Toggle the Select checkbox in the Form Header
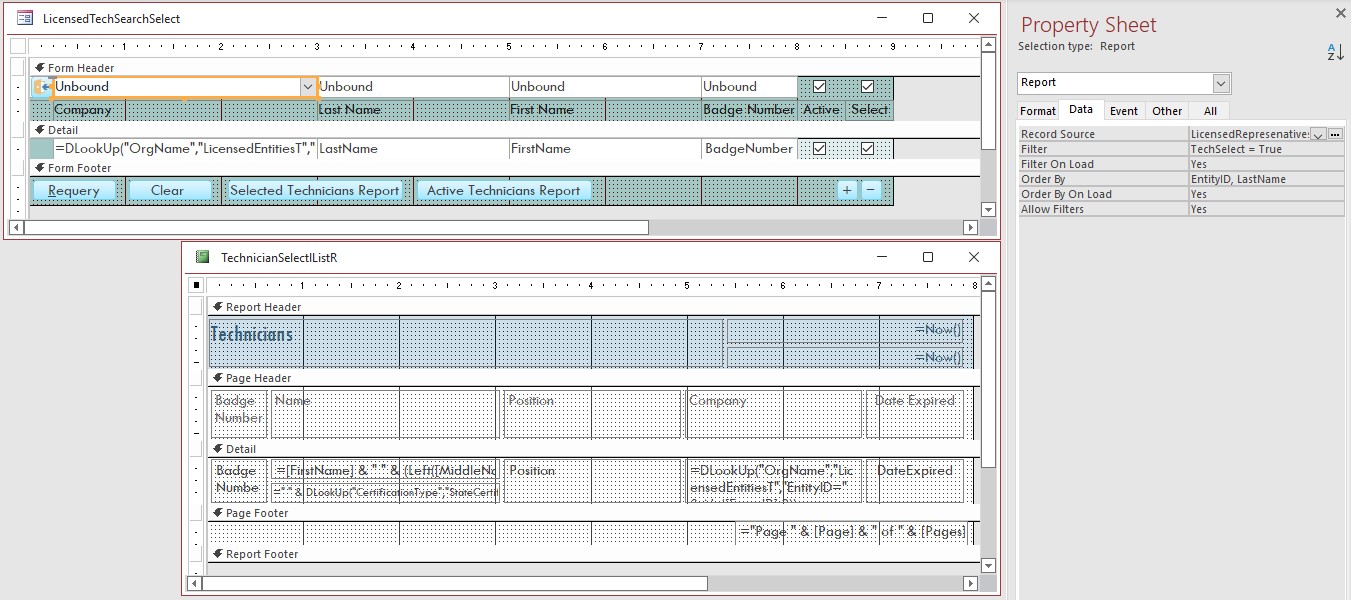The height and width of the screenshot is (600, 1351). pyautogui.click(x=867, y=87)
